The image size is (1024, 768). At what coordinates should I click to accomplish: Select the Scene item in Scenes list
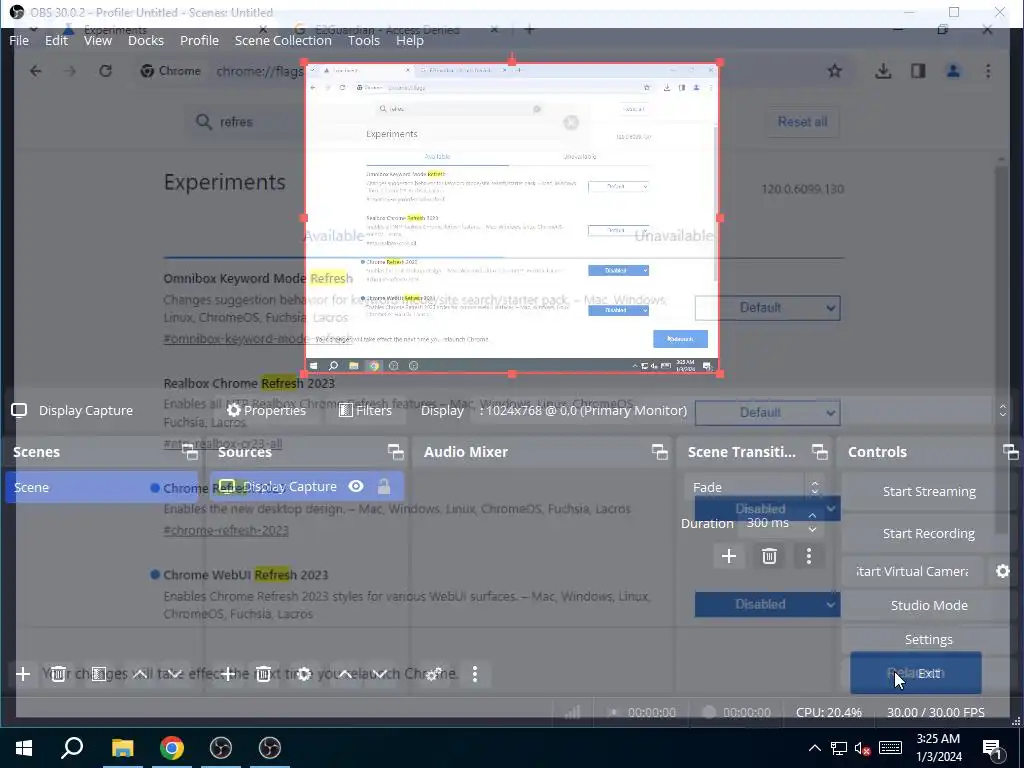click(101, 487)
